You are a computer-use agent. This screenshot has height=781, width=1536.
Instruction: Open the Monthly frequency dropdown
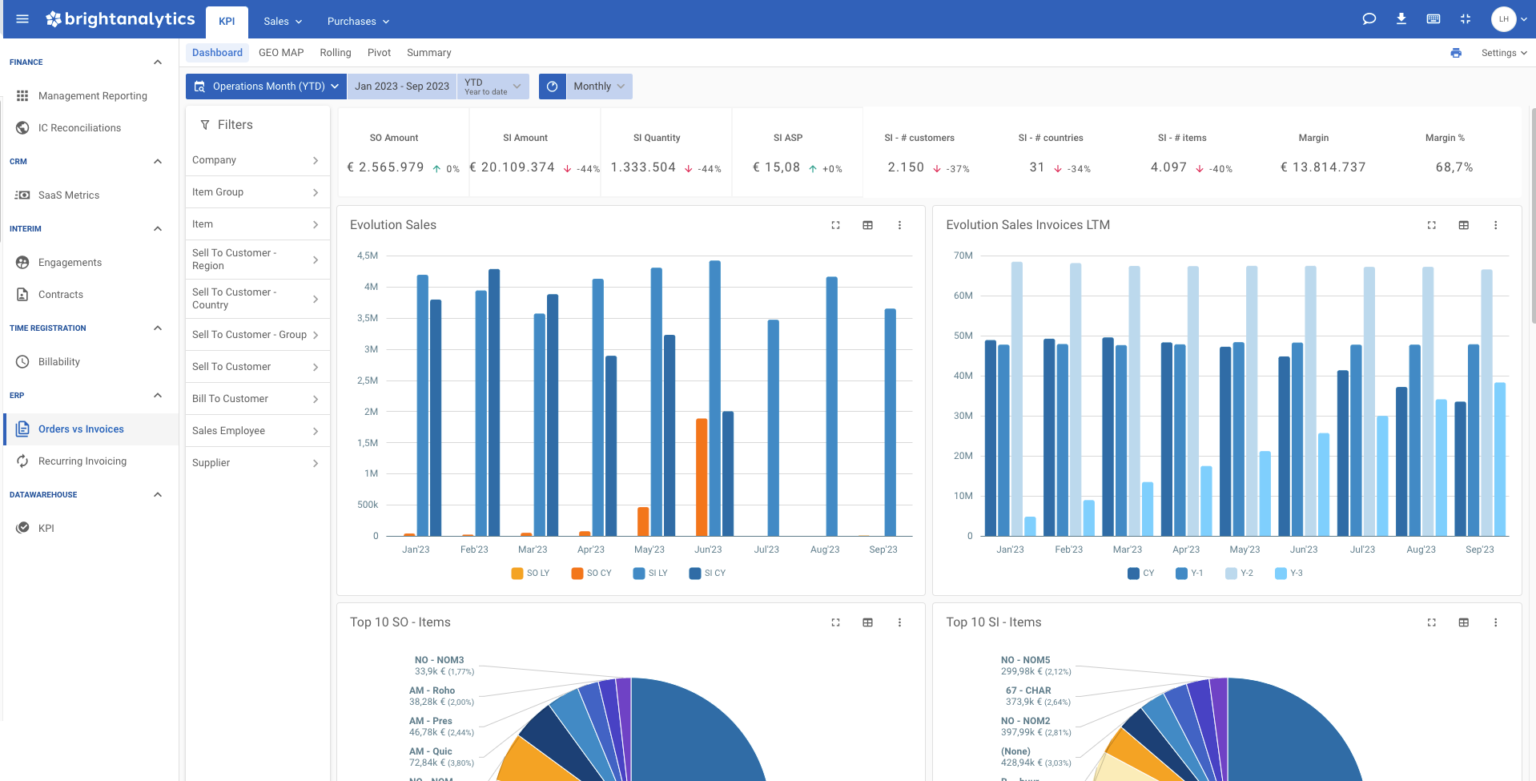click(599, 86)
